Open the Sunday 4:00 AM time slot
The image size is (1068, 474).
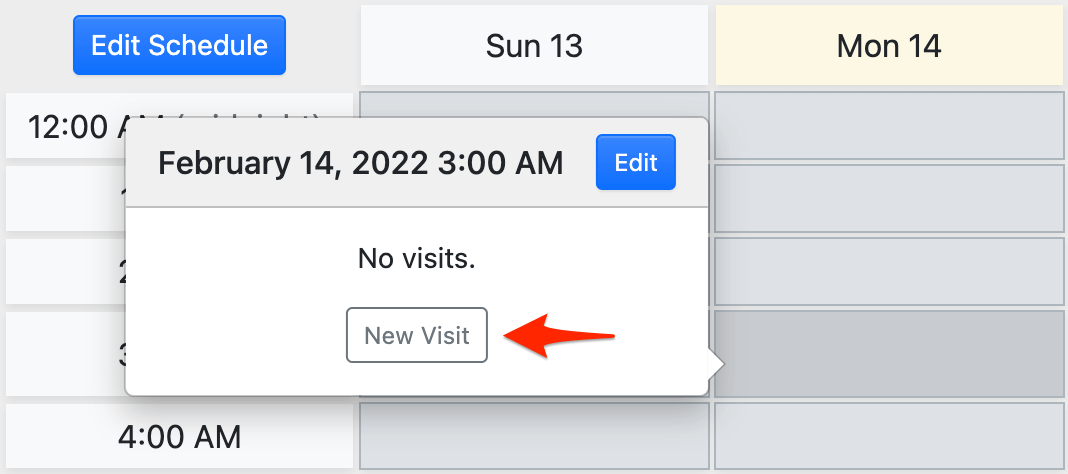(x=534, y=436)
